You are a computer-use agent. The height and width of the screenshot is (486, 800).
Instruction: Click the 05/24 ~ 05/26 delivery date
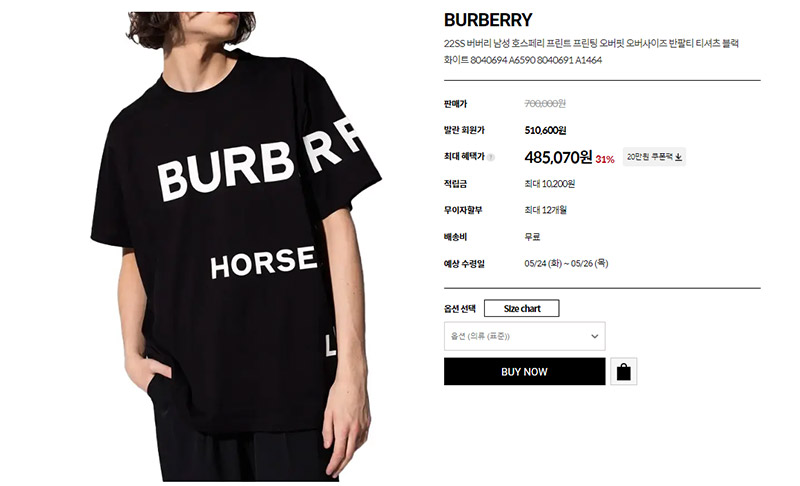click(566, 264)
